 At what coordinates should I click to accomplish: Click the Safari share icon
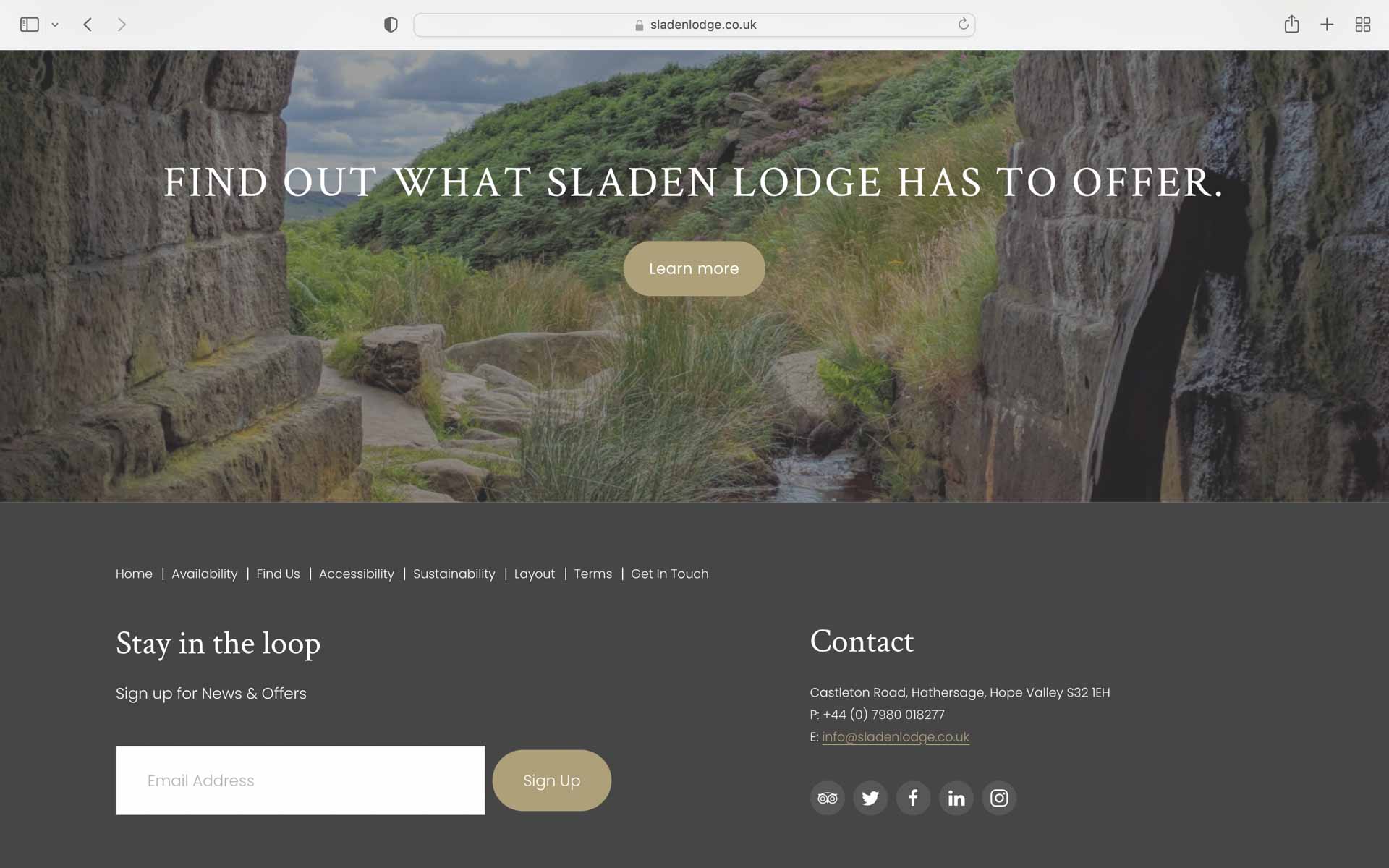(1291, 25)
